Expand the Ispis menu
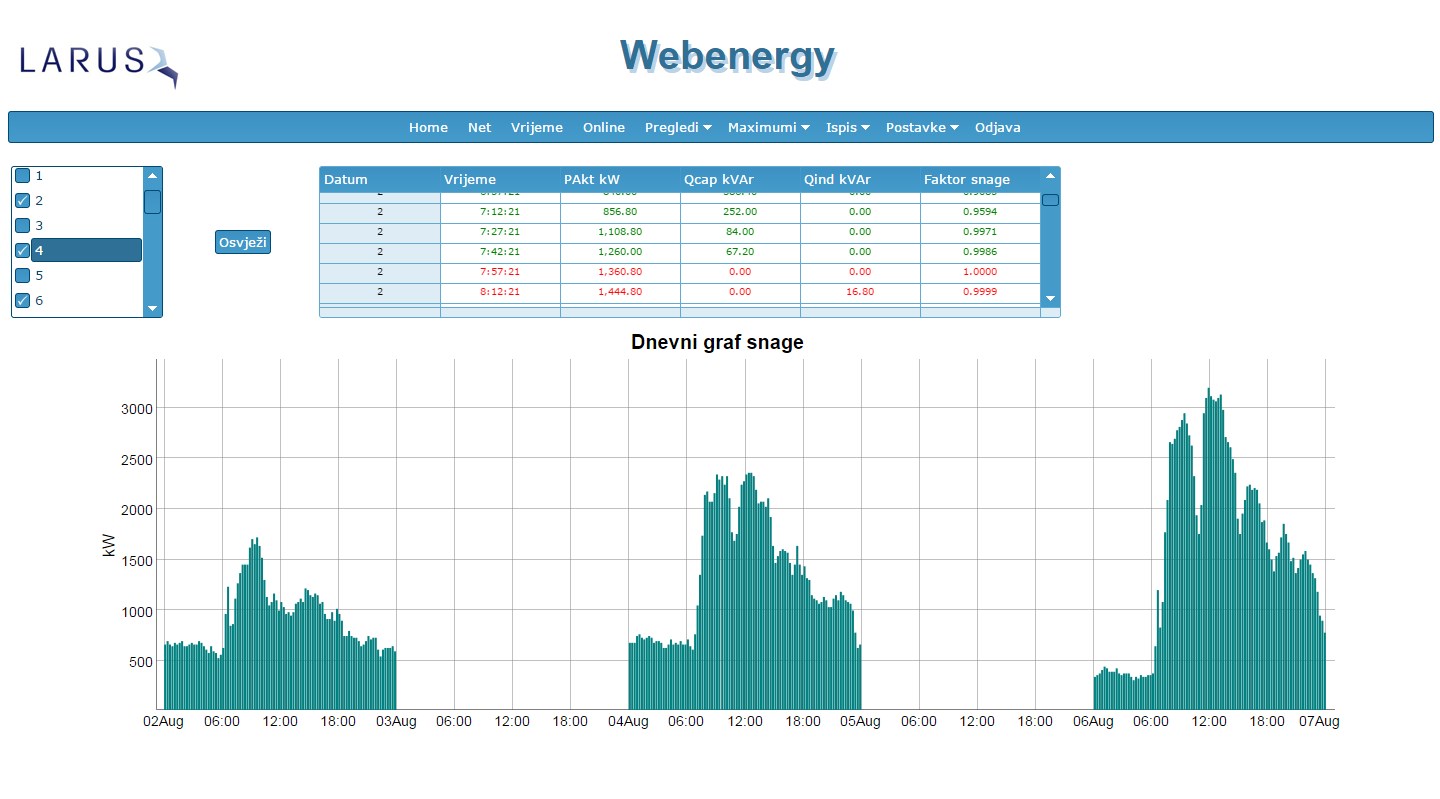The height and width of the screenshot is (799, 1440). click(x=847, y=128)
